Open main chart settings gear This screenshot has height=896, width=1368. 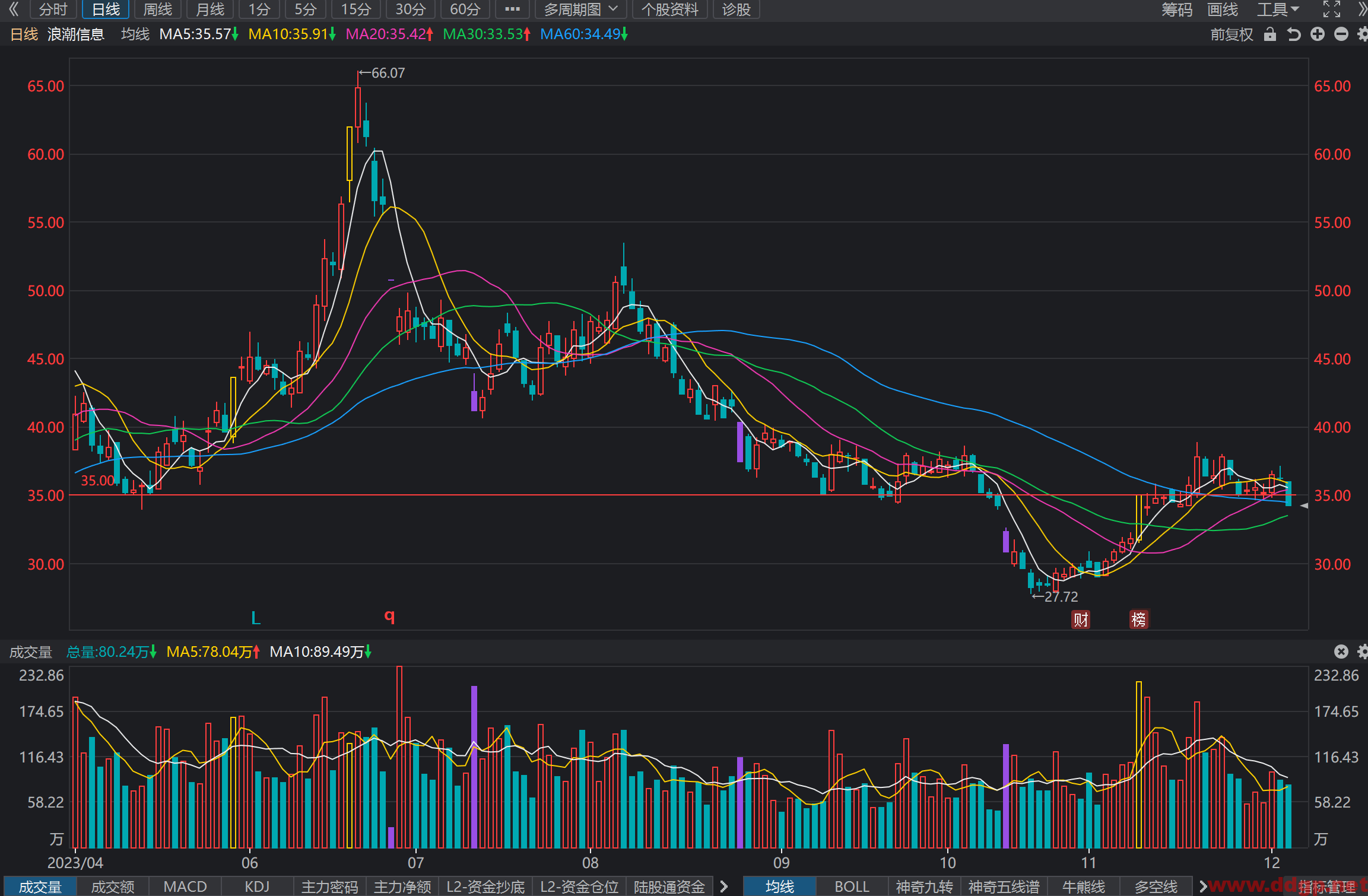pyautogui.click(x=1362, y=34)
